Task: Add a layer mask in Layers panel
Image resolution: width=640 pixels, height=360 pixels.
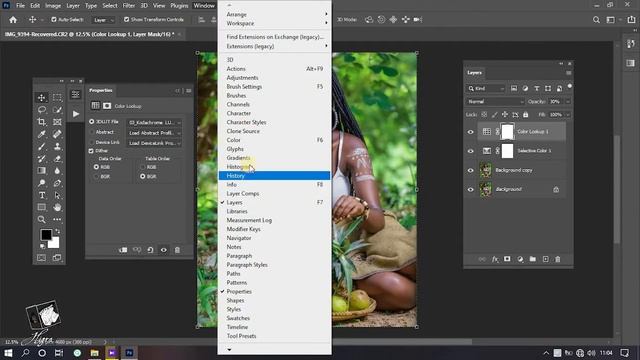Action: [x=507, y=259]
